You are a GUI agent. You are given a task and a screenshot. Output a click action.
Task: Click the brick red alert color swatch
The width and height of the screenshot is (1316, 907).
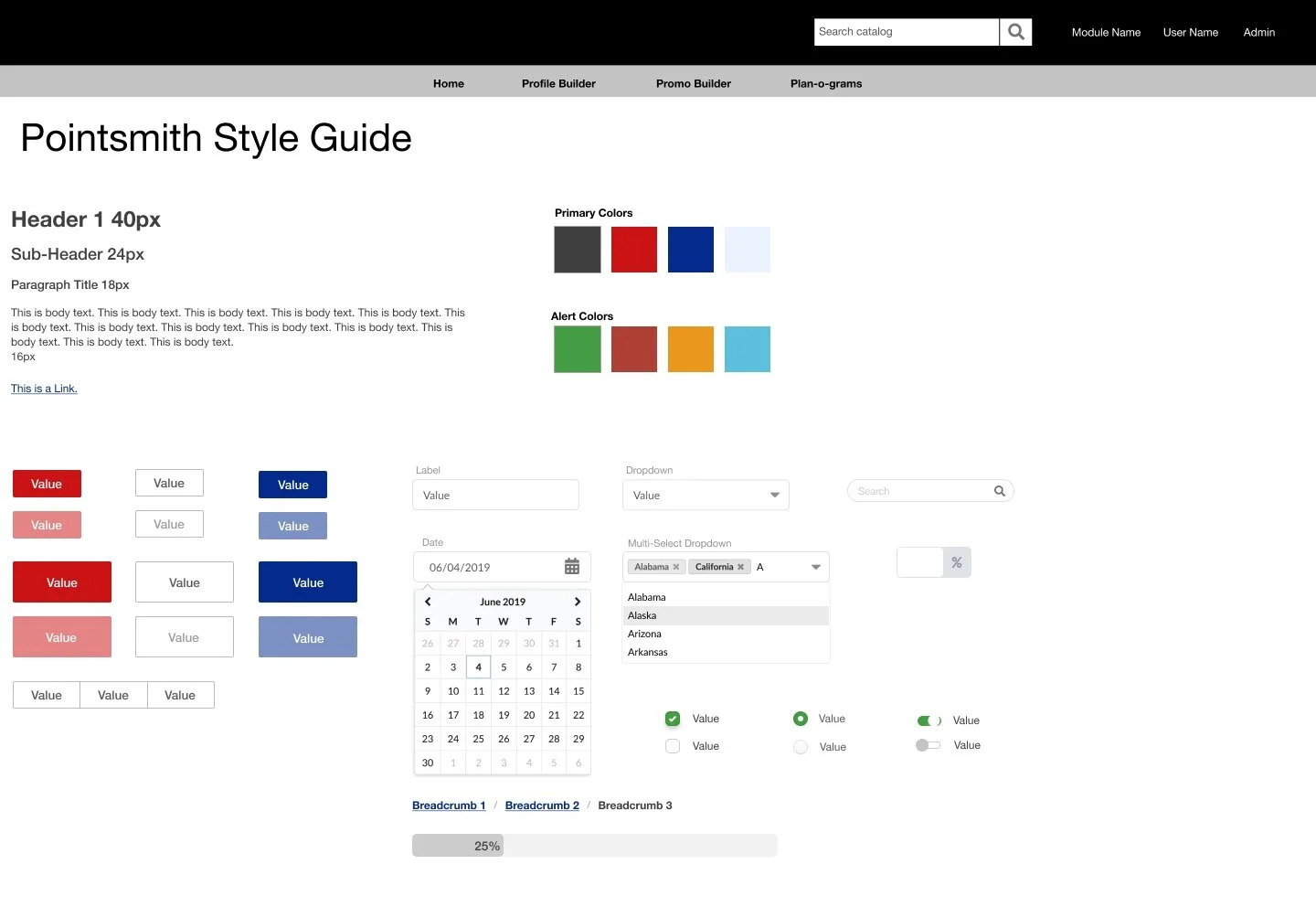click(x=634, y=349)
